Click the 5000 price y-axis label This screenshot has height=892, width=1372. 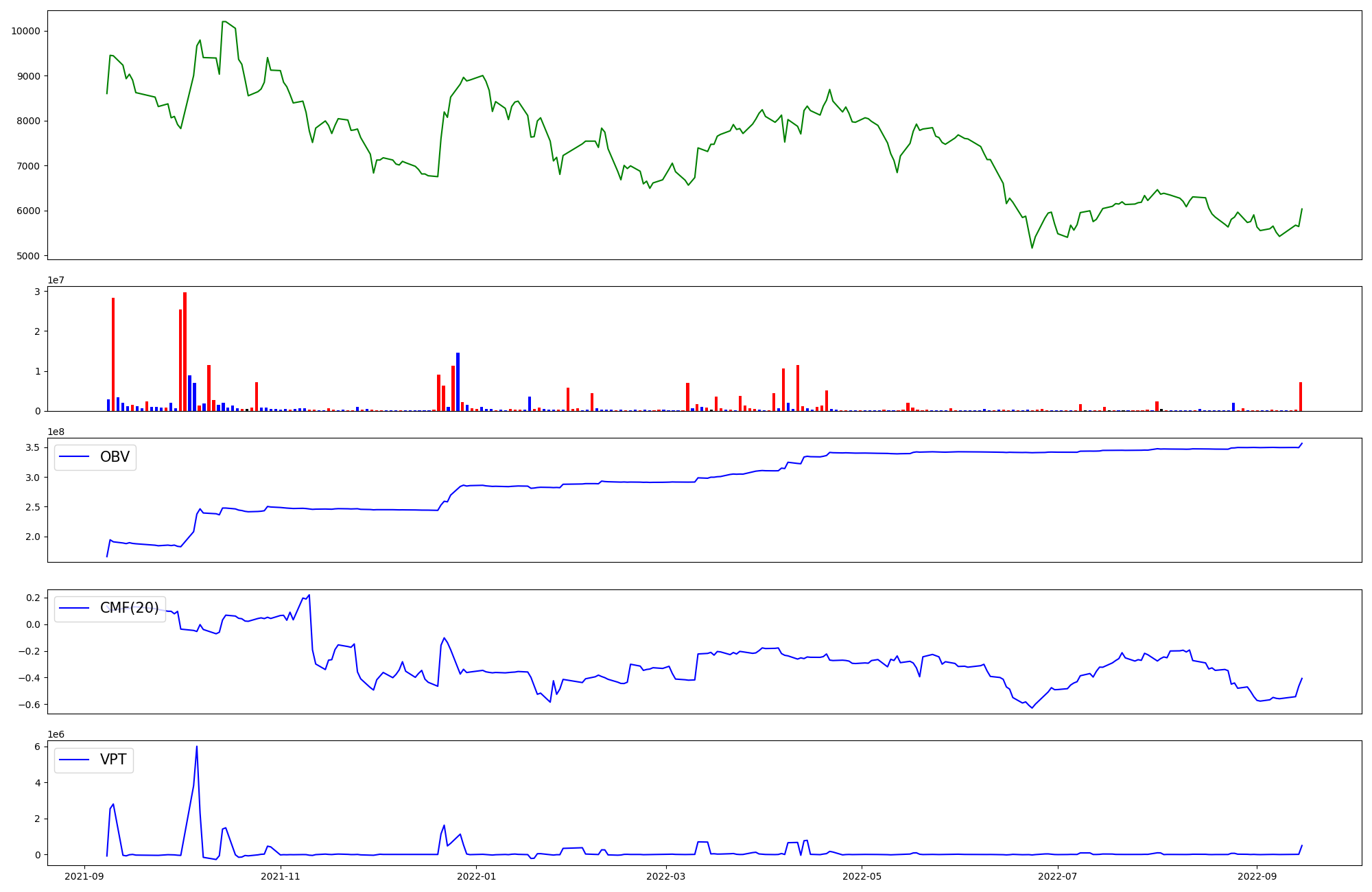click(28, 256)
